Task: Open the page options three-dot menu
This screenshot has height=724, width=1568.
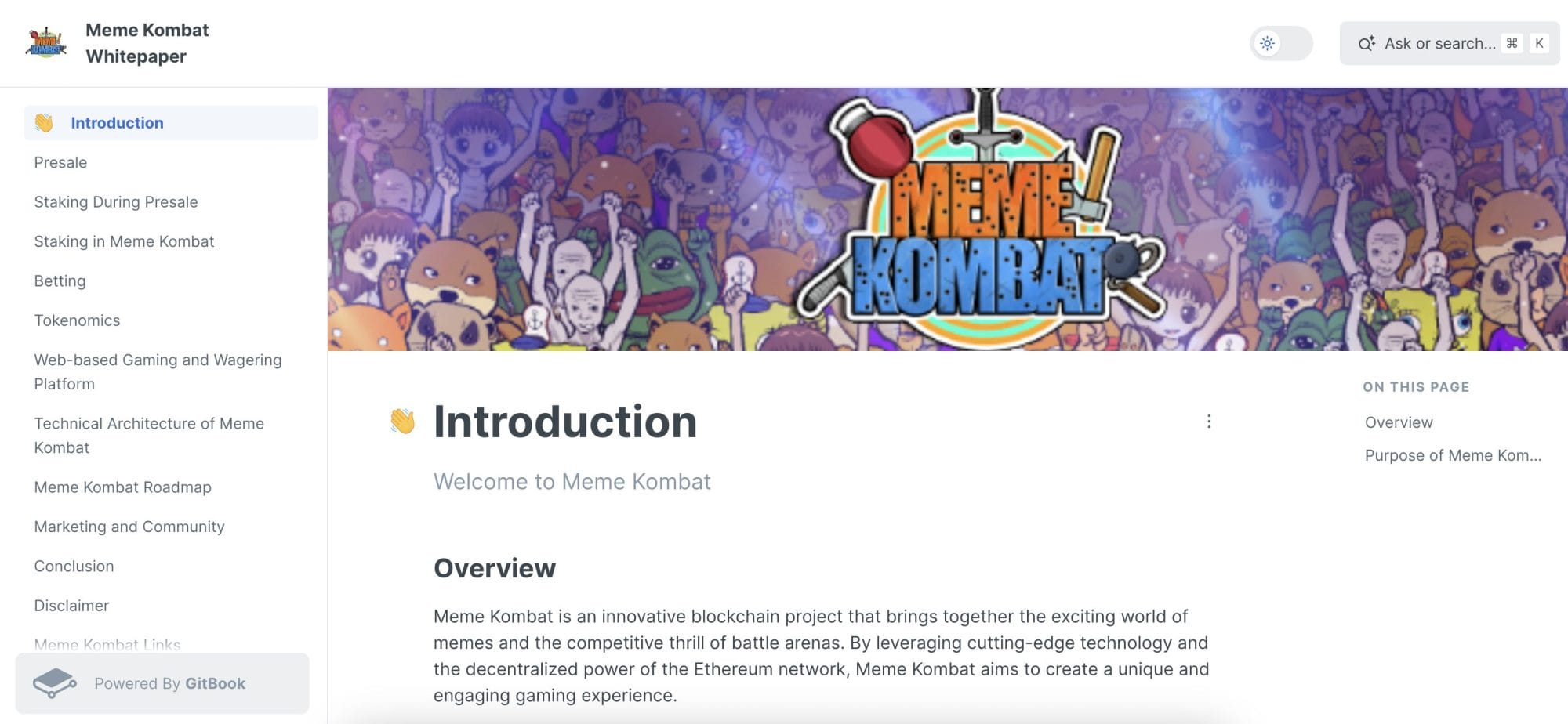Action: tap(1209, 422)
